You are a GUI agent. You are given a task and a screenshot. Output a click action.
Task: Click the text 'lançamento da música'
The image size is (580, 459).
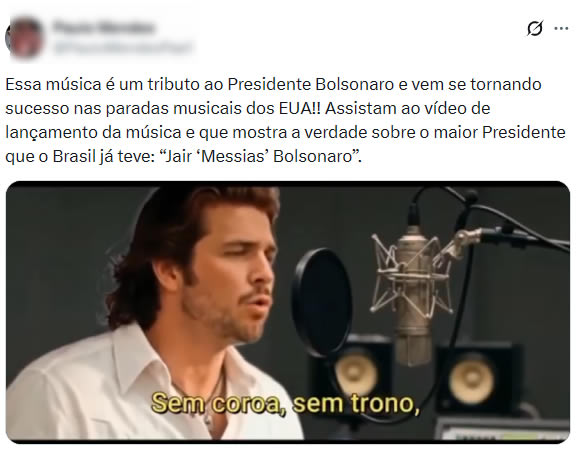click(x=93, y=132)
